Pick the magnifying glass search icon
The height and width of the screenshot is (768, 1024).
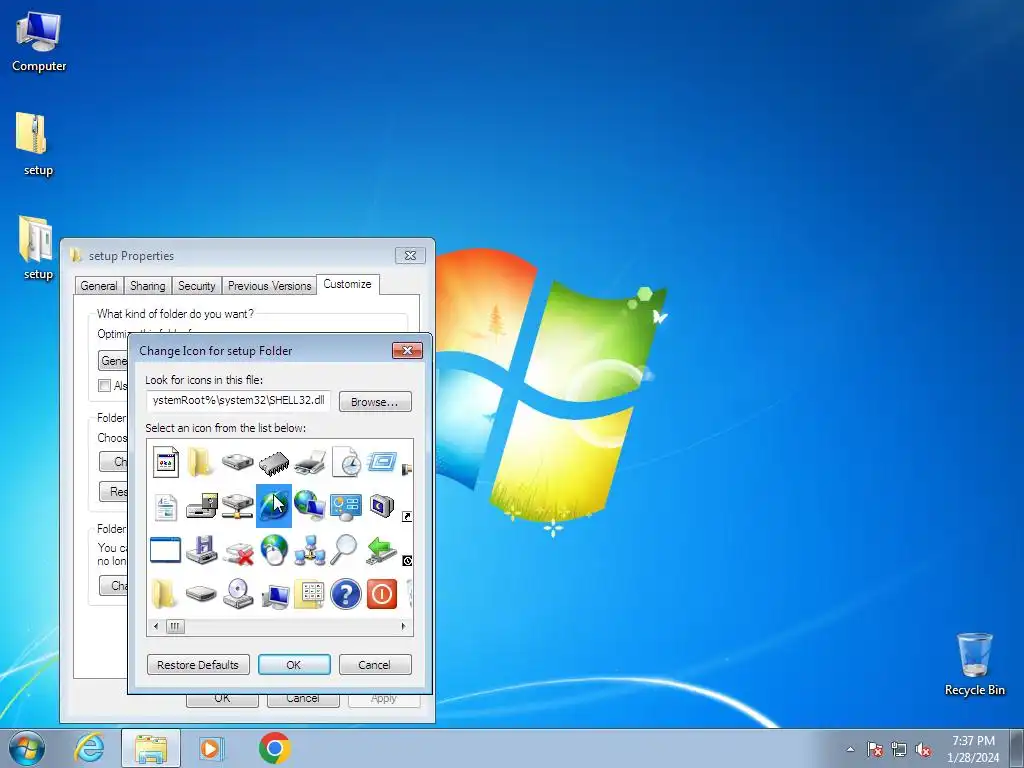[344, 549]
